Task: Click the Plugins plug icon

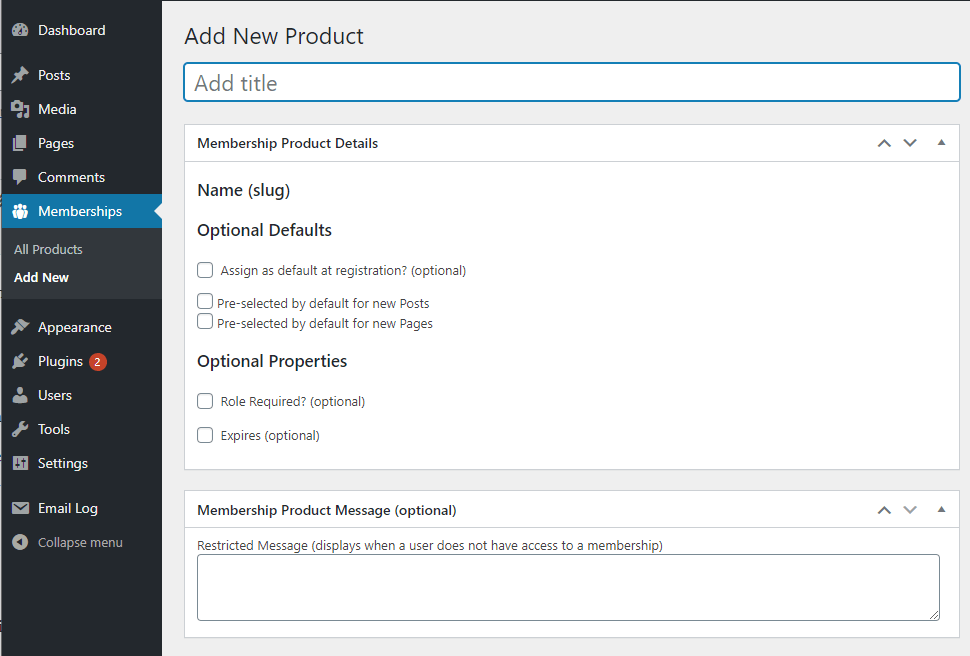Action: click(x=20, y=361)
